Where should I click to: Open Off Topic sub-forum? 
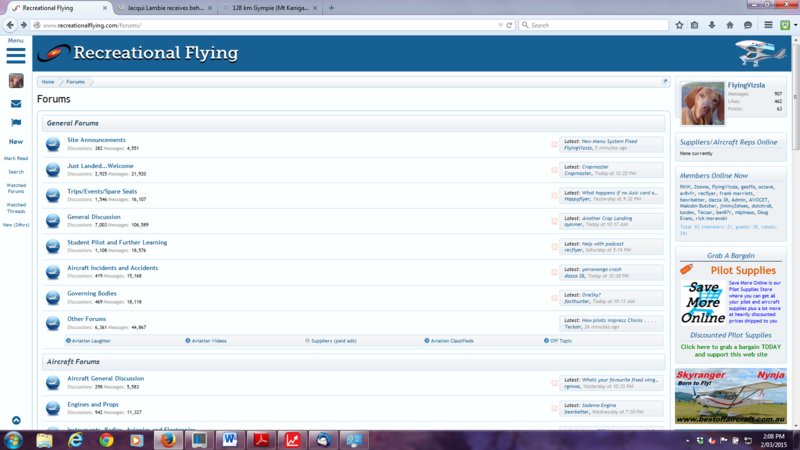[x=561, y=341]
